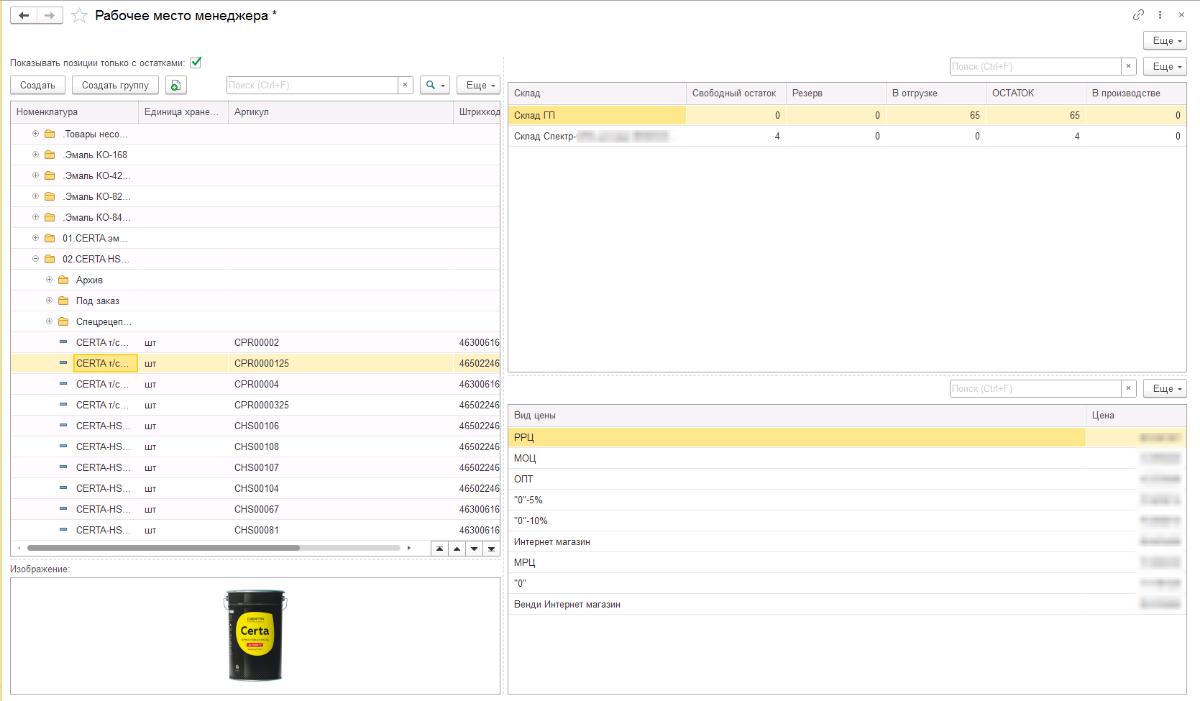Screen dimensions: 1200x701
Task: Open Еще menu of price table
Action: coord(1164,388)
